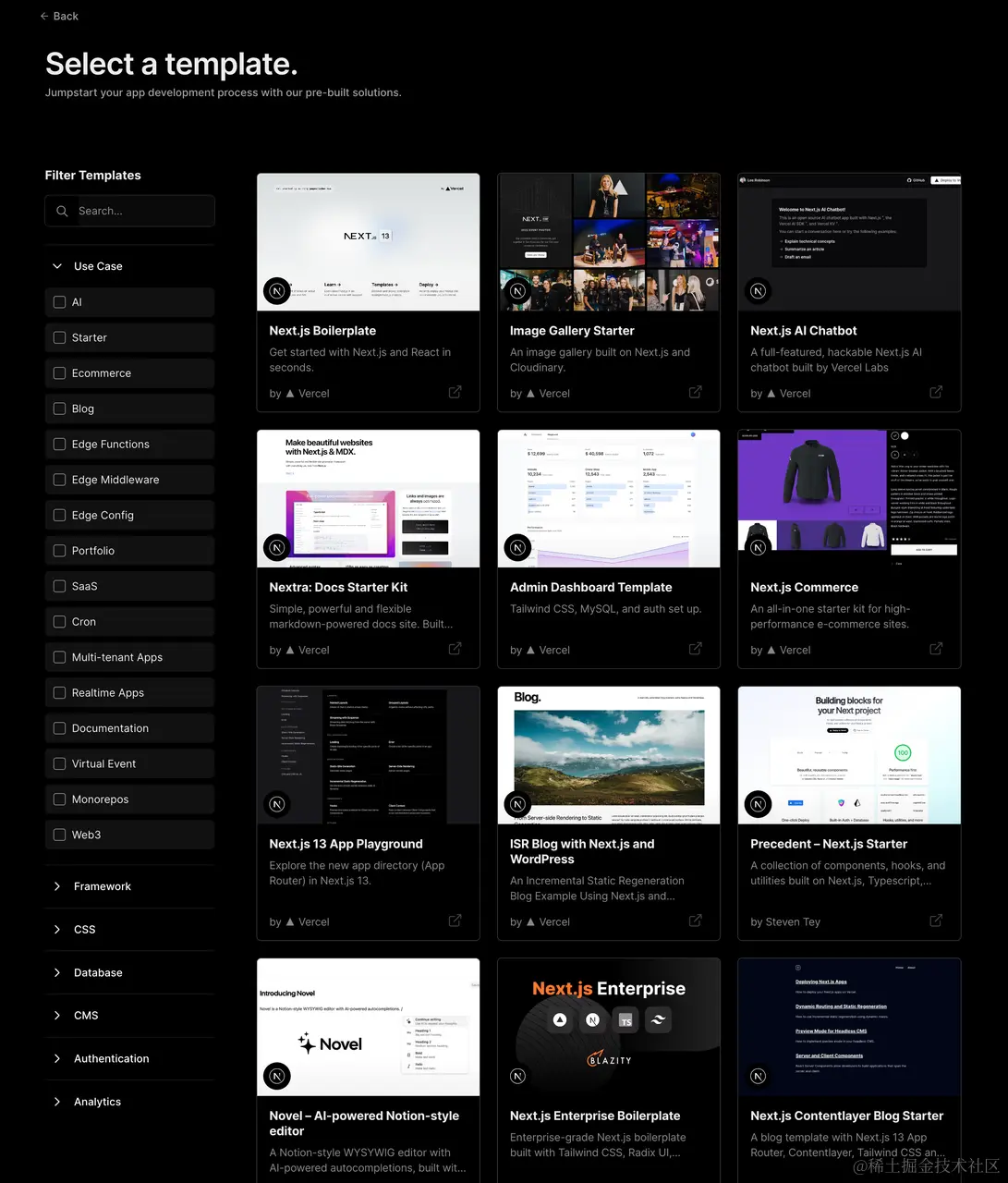1008x1183 pixels.
Task: Tick the Portfolio checkbox
Action: click(60, 551)
